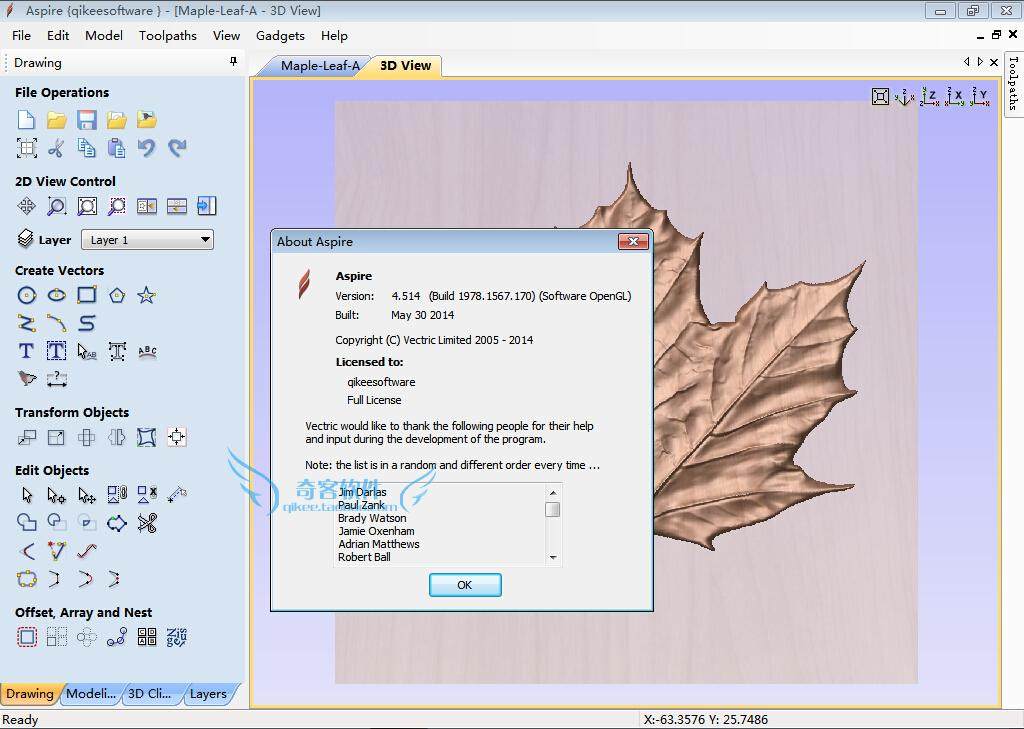The image size is (1024, 729).
Task: Click the Scissors trim vectors icon
Action: pyautogui.click(x=147, y=523)
